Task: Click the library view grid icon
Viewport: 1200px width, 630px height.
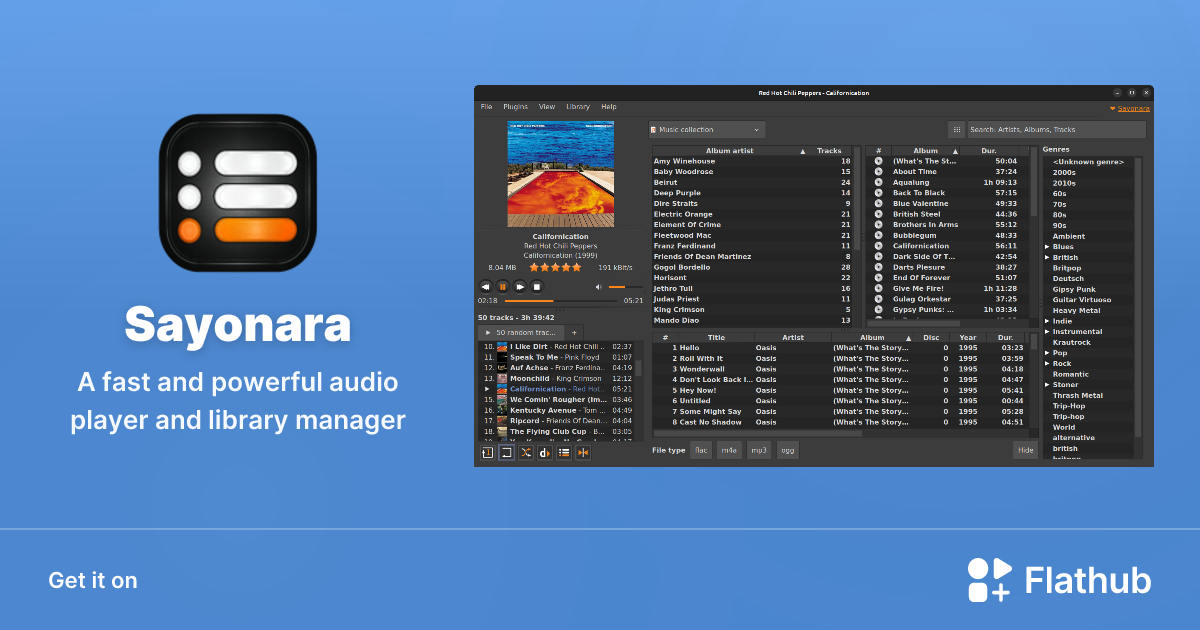Action: [x=956, y=129]
